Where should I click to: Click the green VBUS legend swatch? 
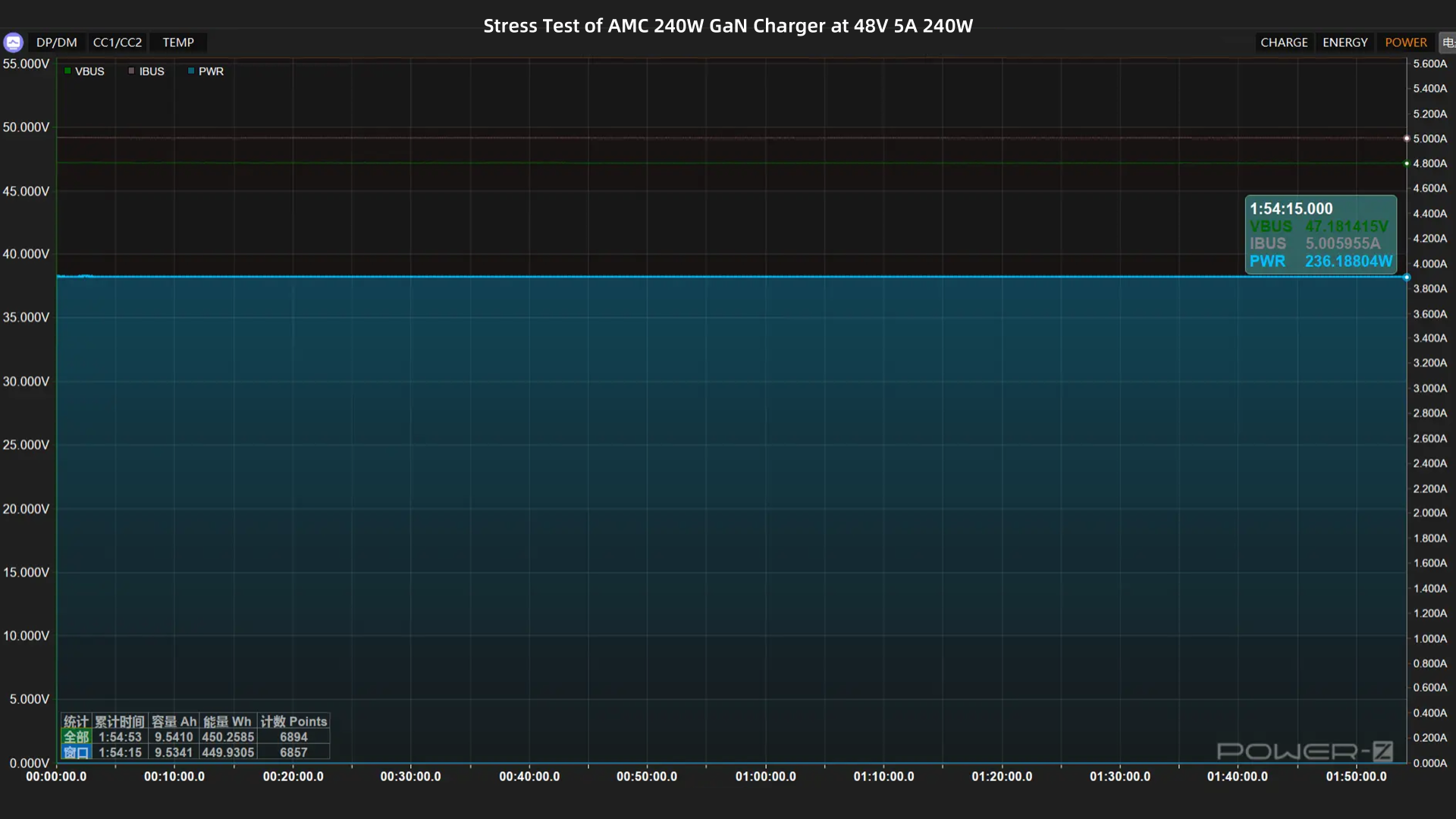(x=68, y=71)
